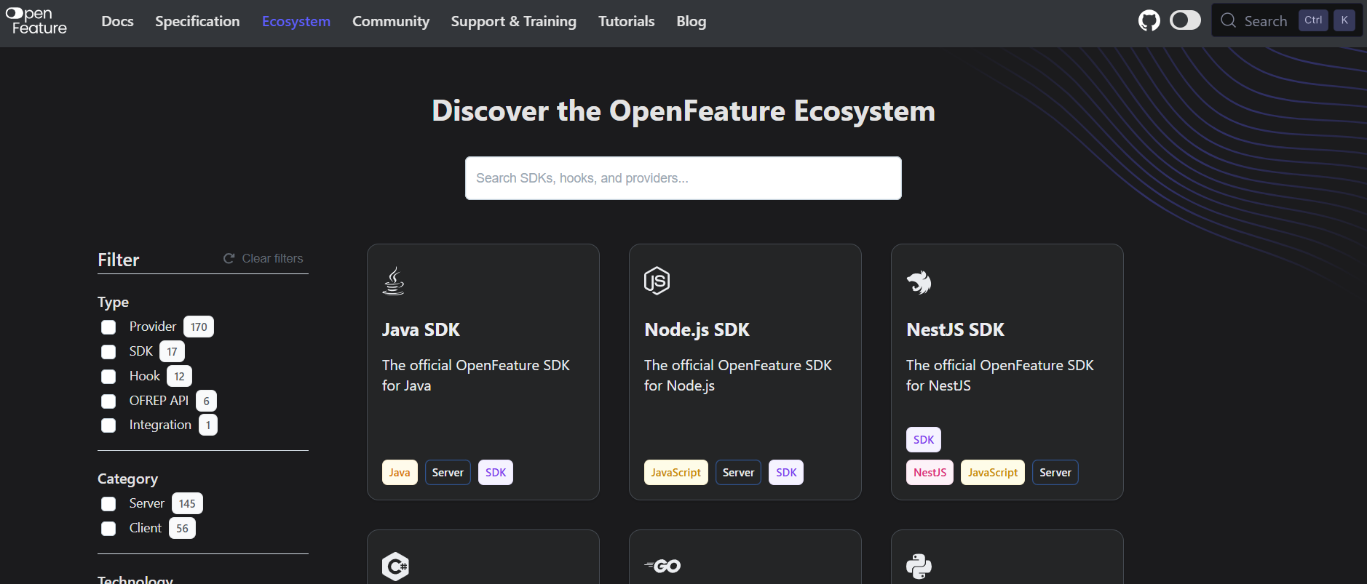Screen dimensions: 1367x584
Task: Click the Python icon card
Action: coord(918,565)
